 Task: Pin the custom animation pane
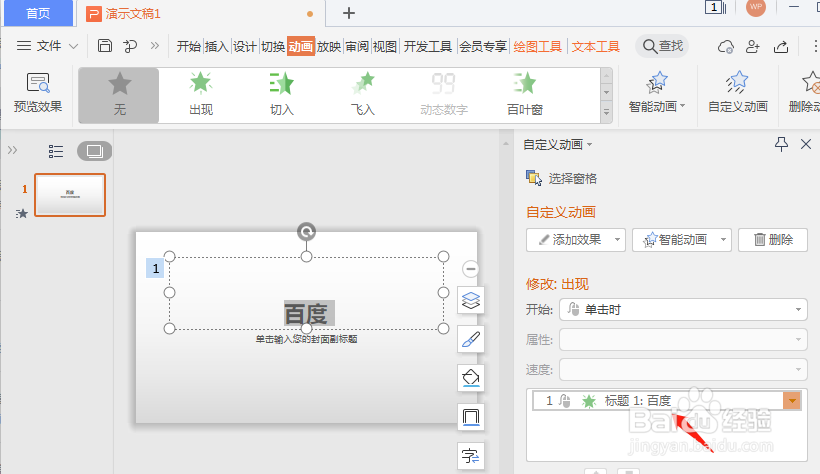point(781,144)
